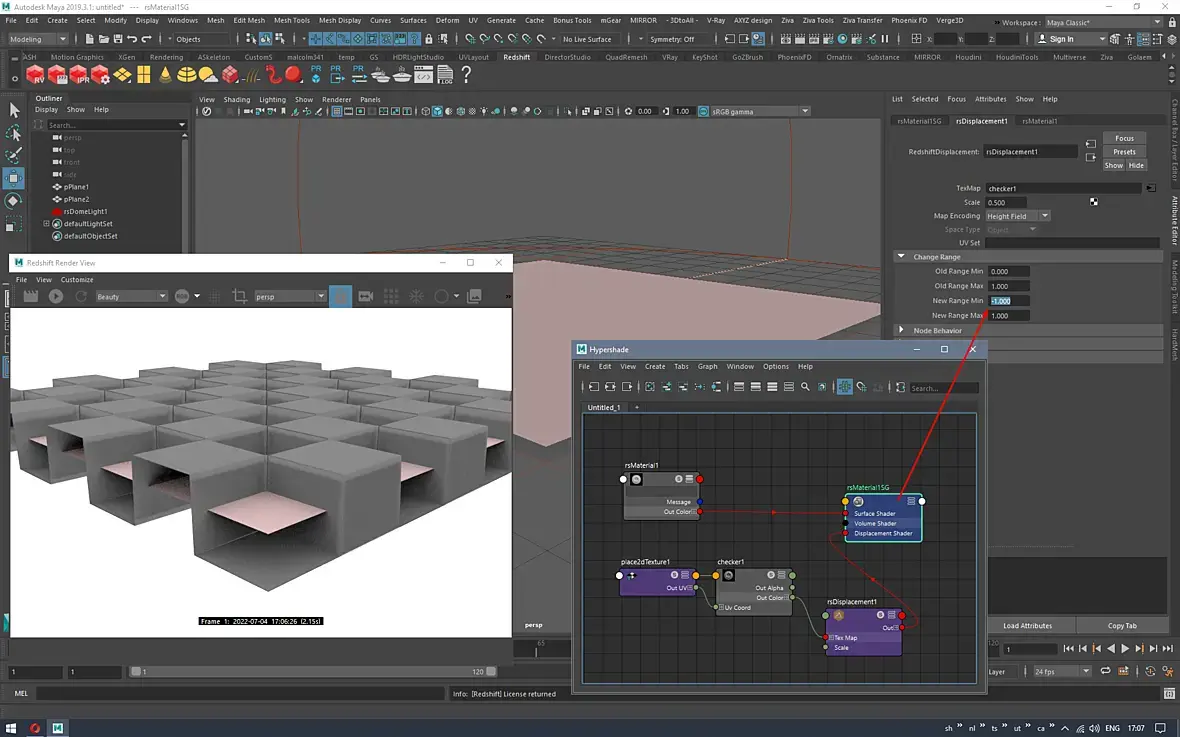Click the Load Attributes button
The height and width of the screenshot is (737, 1180).
click(x=1027, y=626)
